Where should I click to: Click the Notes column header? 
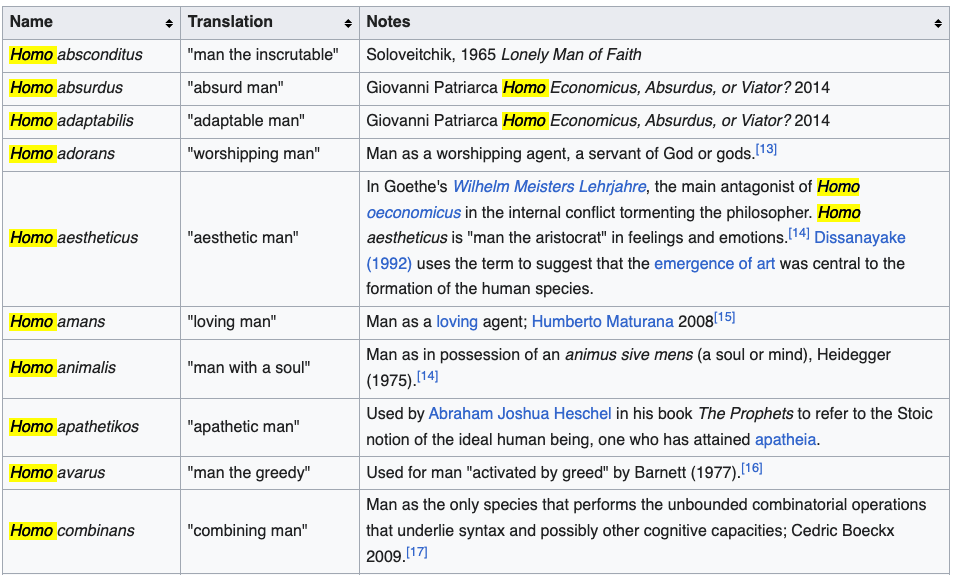click(x=654, y=23)
